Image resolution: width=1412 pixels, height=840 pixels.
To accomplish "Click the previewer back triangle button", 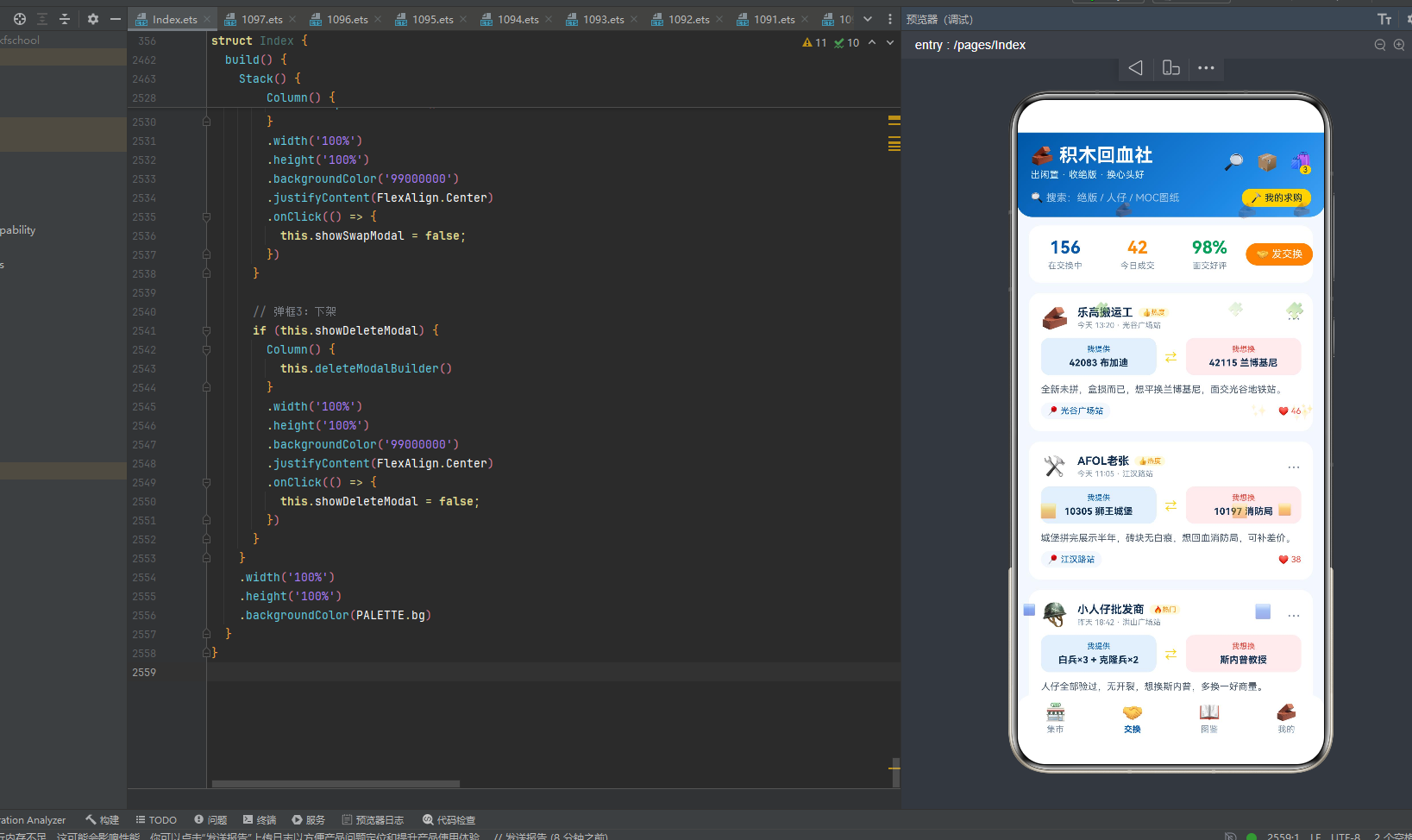I will point(1136,68).
